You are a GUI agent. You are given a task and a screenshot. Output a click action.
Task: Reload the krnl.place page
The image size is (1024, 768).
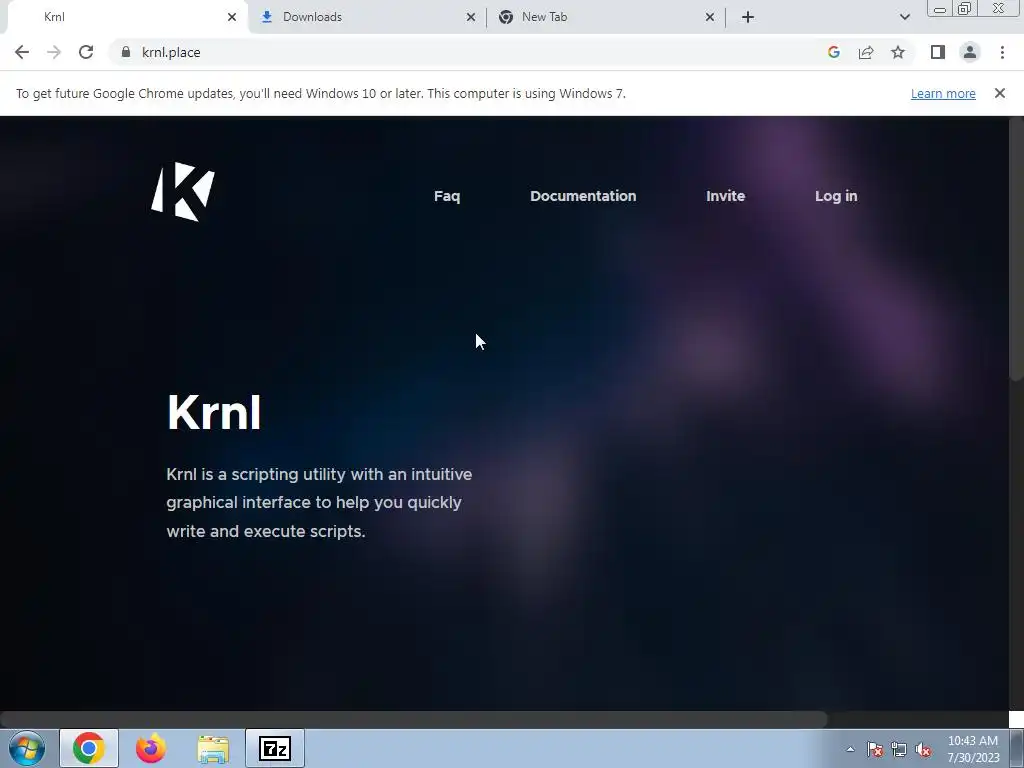click(86, 52)
